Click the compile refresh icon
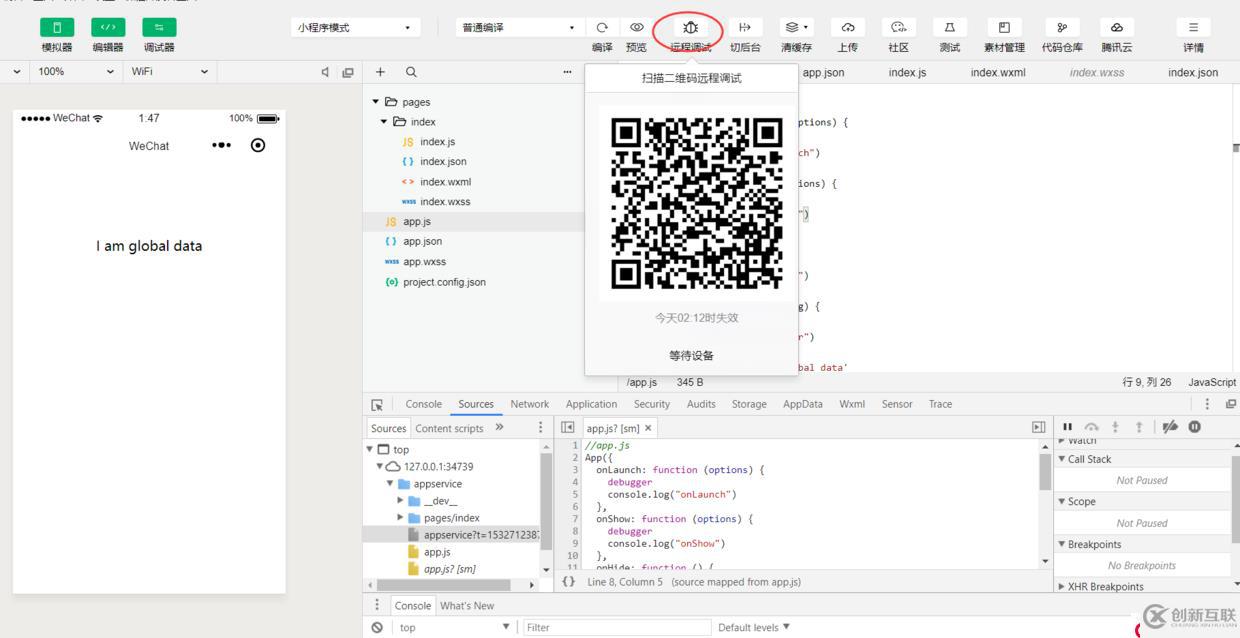 tap(602, 28)
